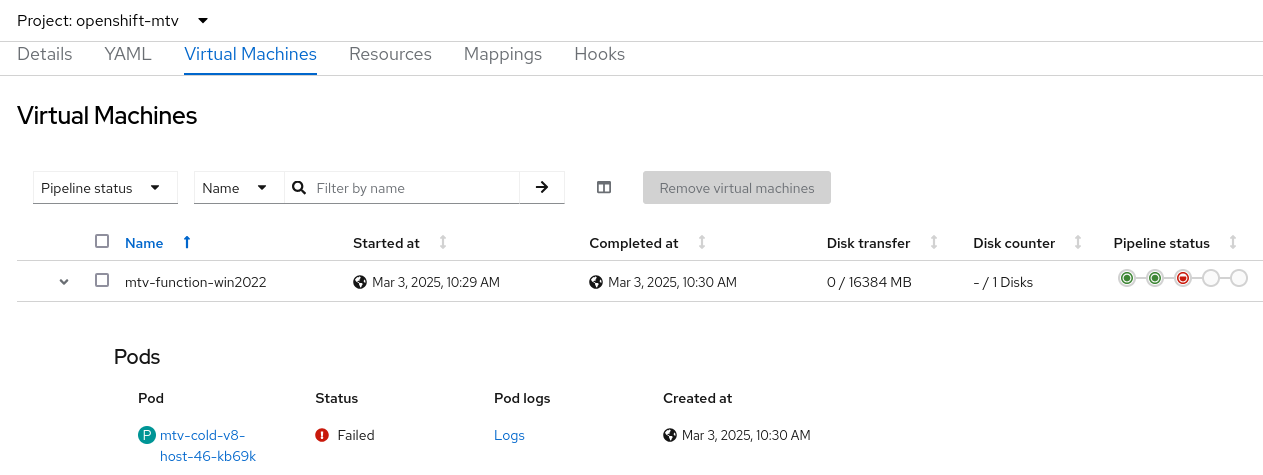Screen dimensions: 1263x475
Task: Click the sort icon beside Disk counter
Action: [x=1078, y=243]
